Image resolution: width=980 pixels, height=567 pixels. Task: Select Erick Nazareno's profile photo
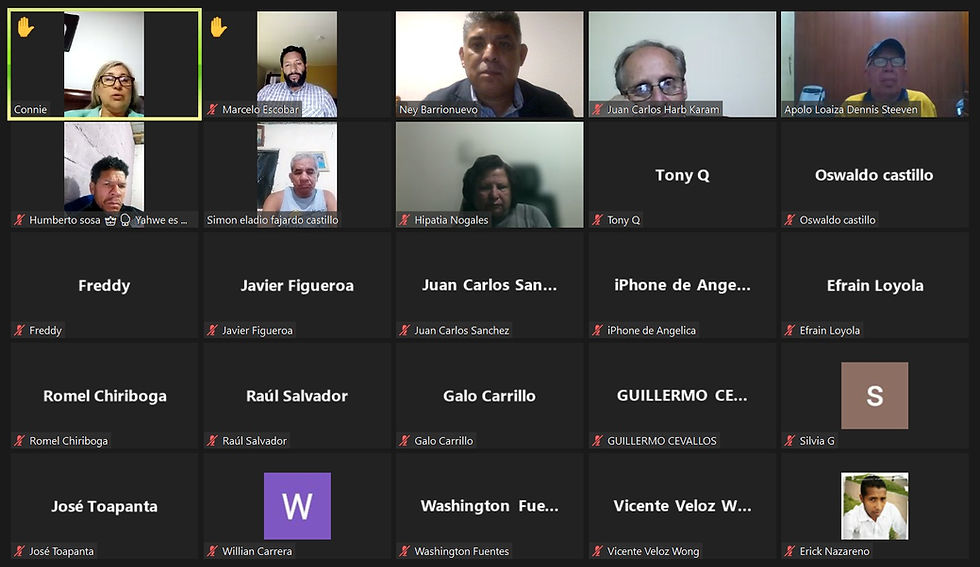[874, 506]
